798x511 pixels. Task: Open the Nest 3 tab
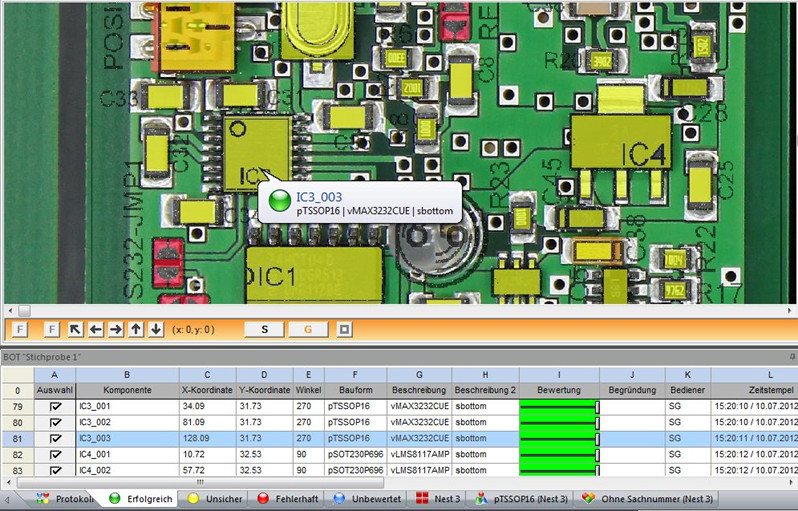tap(438, 499)
